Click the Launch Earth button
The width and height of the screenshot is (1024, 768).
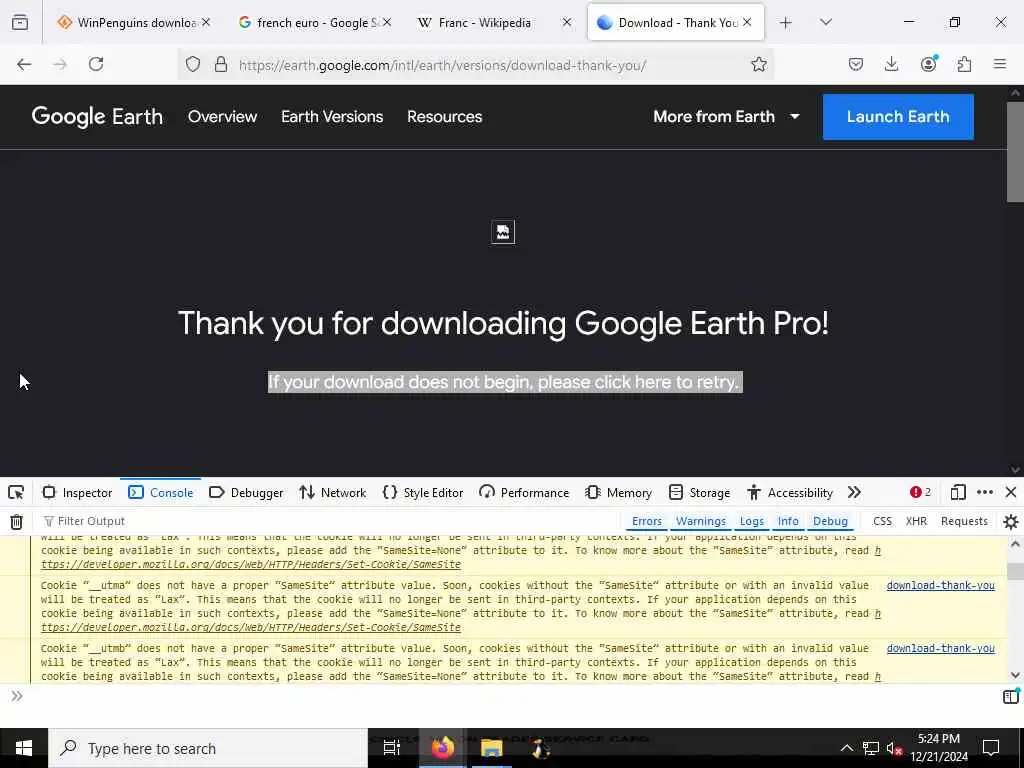tap(898, 117)
